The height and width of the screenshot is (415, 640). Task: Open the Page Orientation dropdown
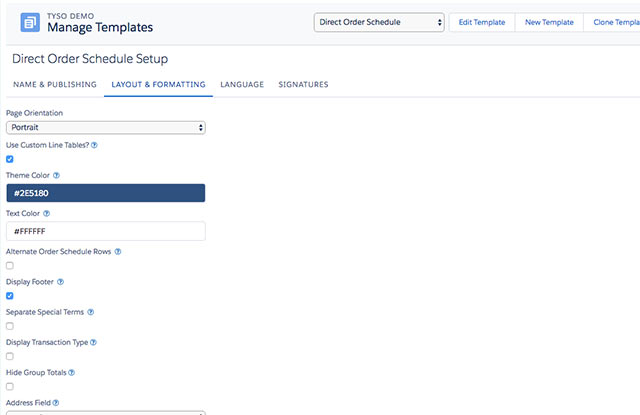105,128
